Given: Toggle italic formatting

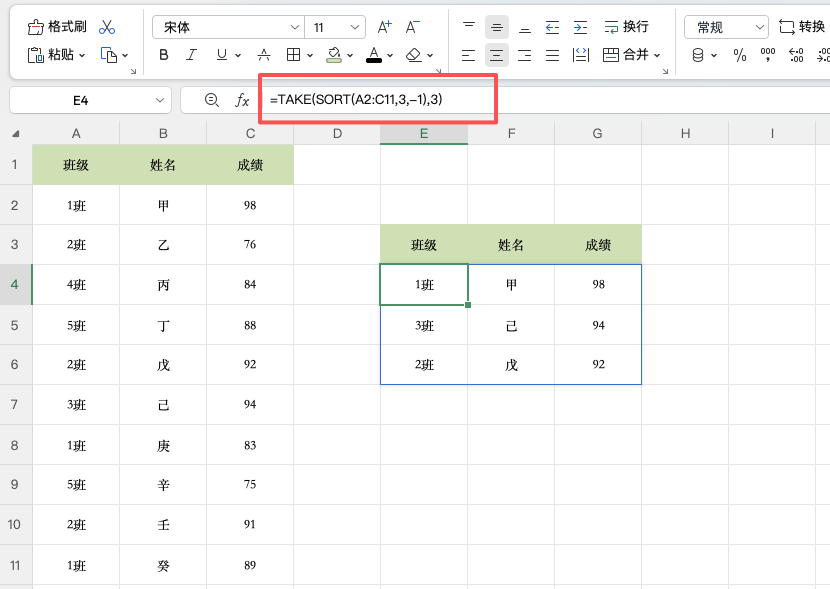Looking at the screenshot, I should pos(191,55).
